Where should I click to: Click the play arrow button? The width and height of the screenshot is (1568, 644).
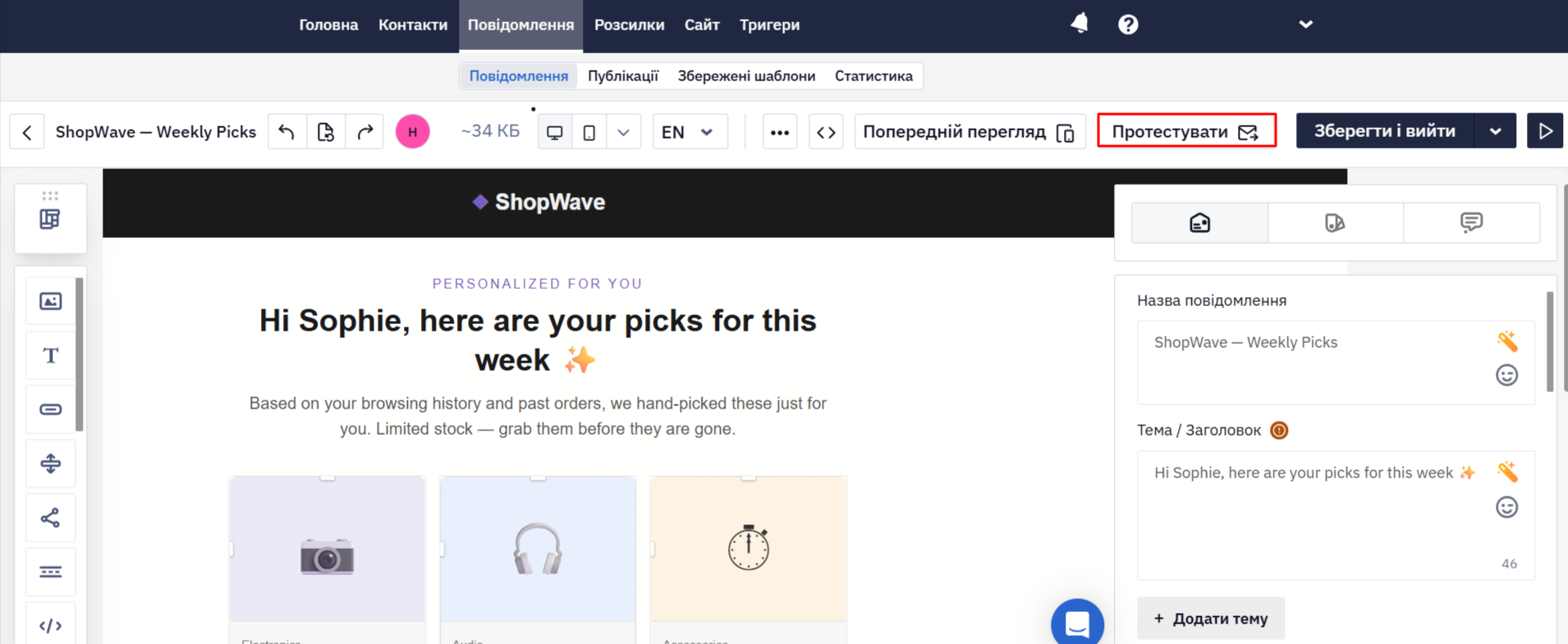click(1545, 130)
